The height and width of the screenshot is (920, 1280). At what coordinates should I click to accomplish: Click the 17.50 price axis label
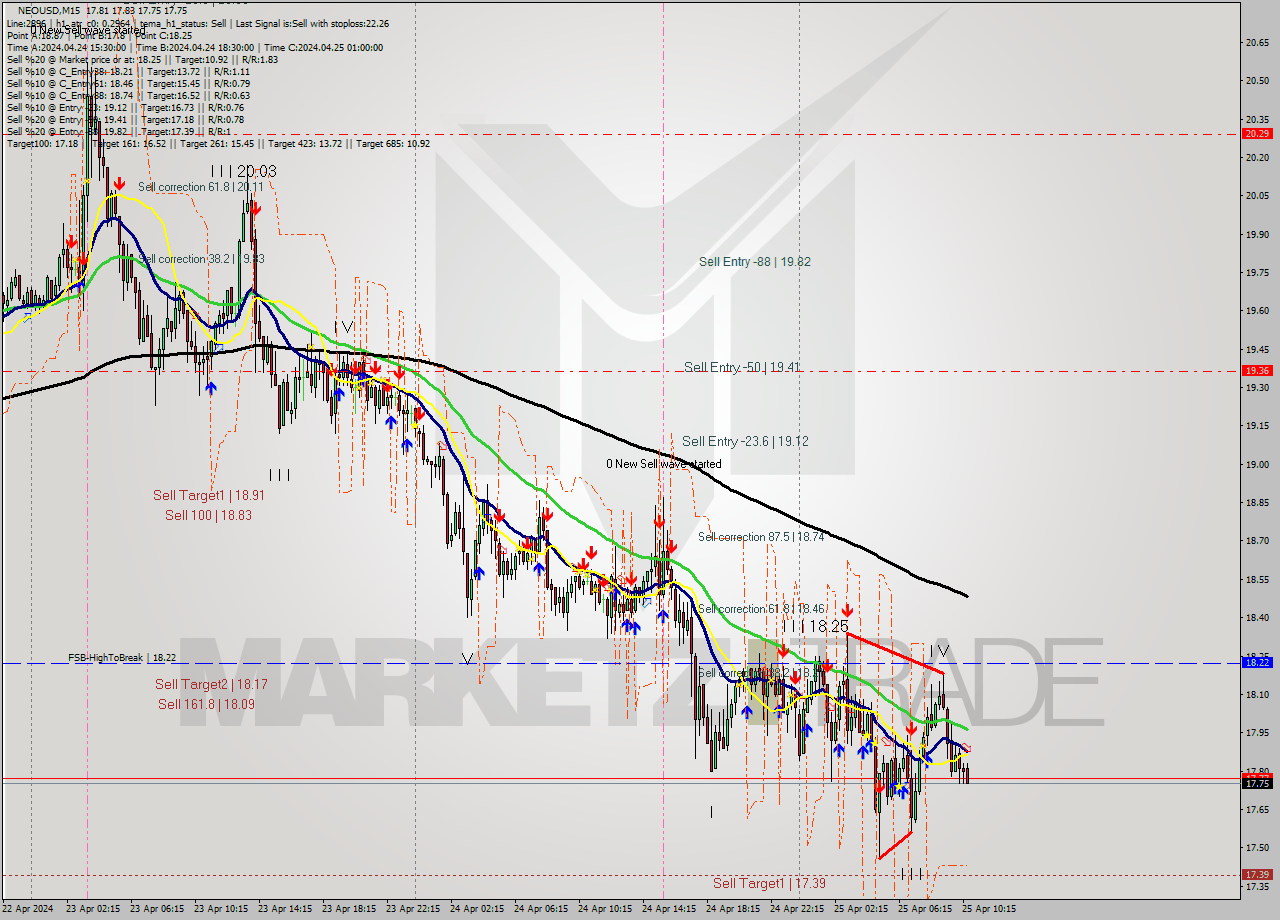click(x=1257, y=848)
